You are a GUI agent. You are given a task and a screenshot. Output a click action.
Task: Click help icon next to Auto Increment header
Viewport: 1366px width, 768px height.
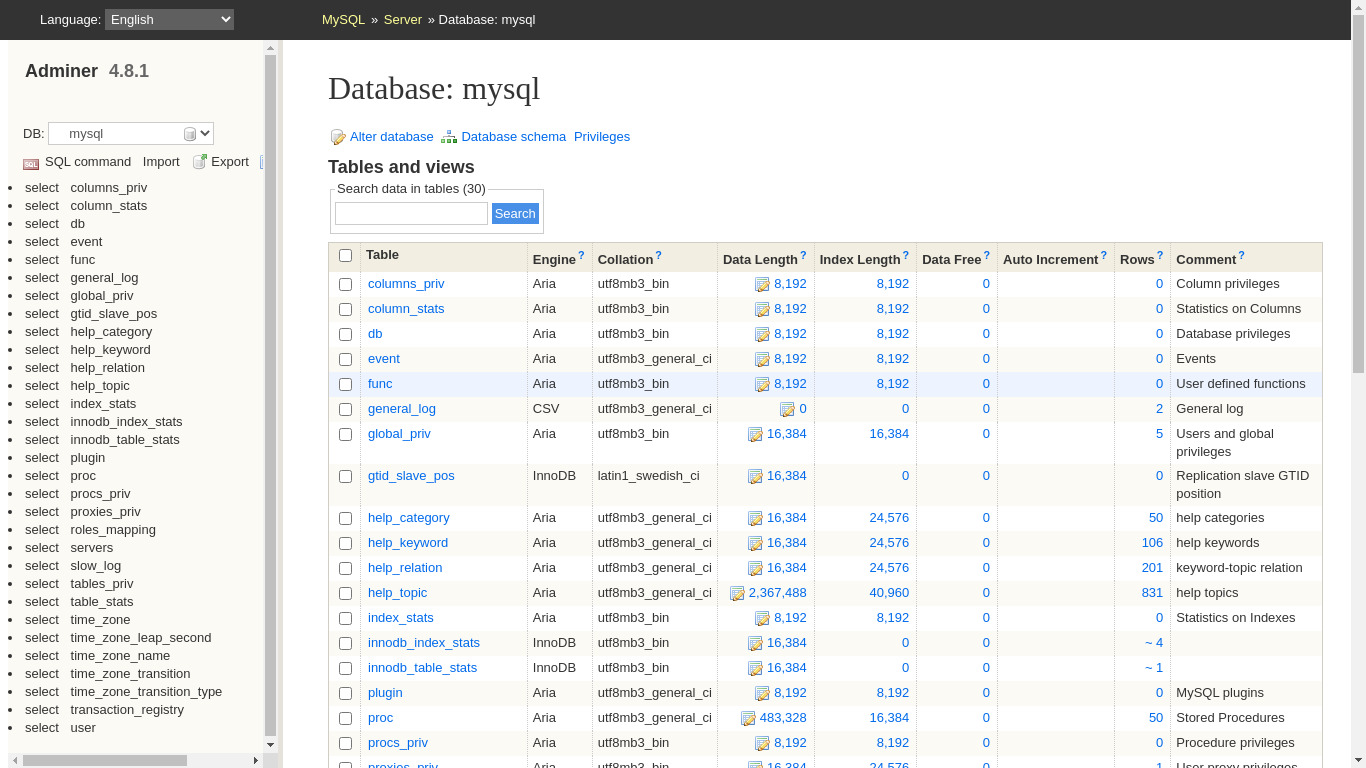coord(1104,256)
